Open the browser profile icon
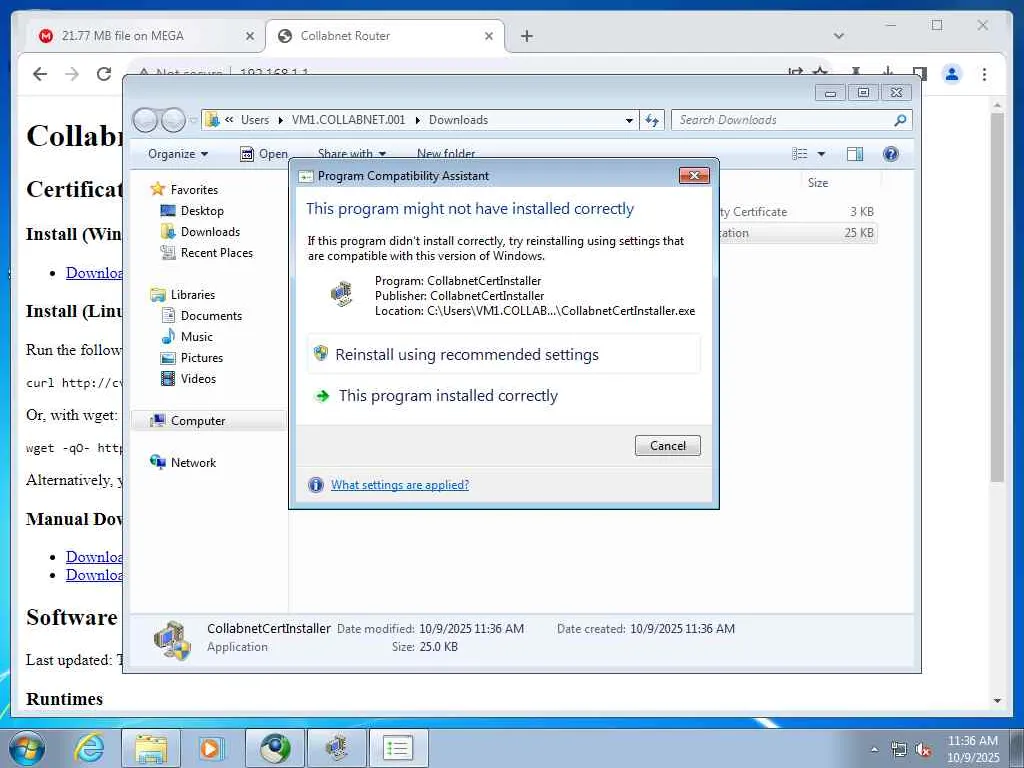This screenshot has height=768, width=1024. point(952,74)
